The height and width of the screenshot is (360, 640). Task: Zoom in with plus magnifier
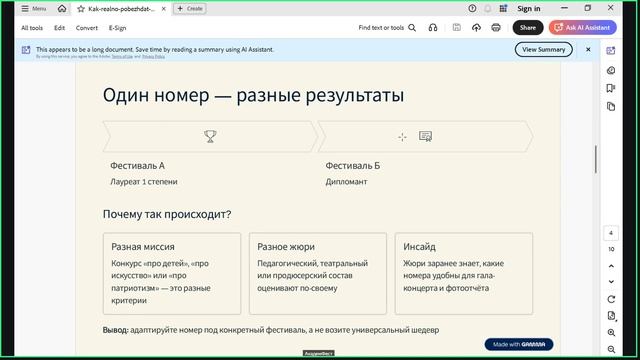[611, 333]
